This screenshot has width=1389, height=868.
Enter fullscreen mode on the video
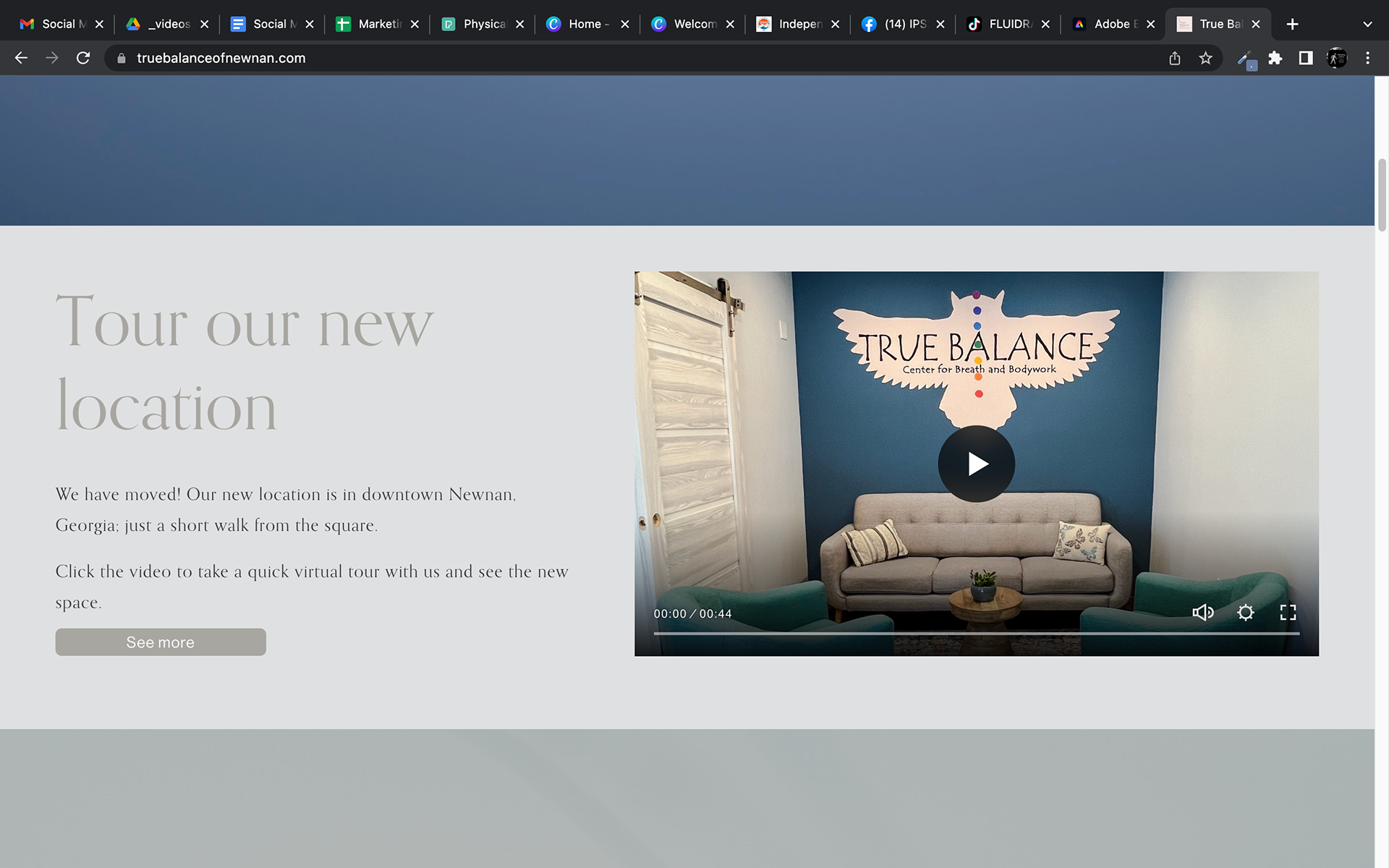[1288, 613]
